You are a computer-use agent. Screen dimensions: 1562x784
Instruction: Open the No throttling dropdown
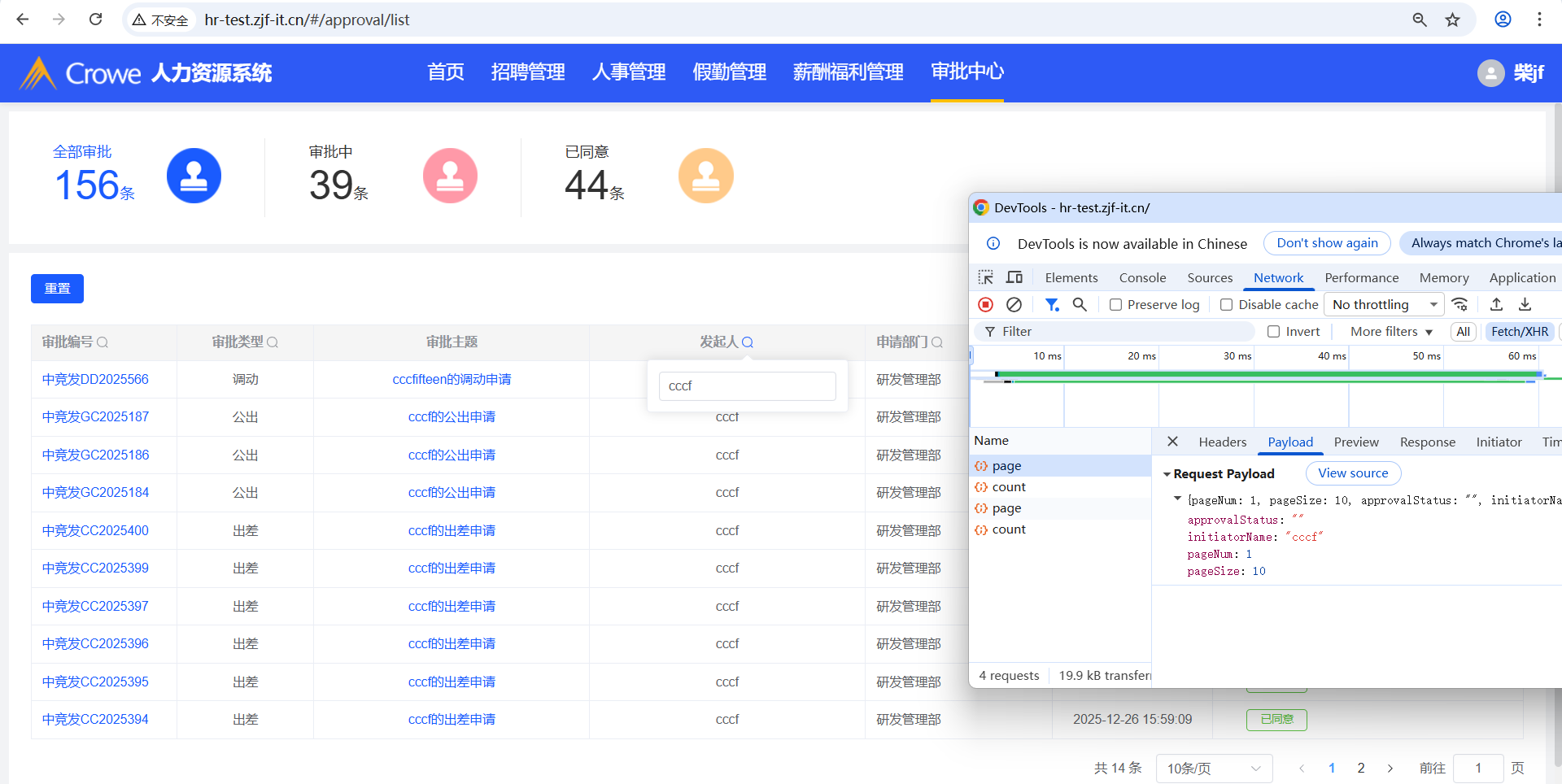coord(1384,304)
